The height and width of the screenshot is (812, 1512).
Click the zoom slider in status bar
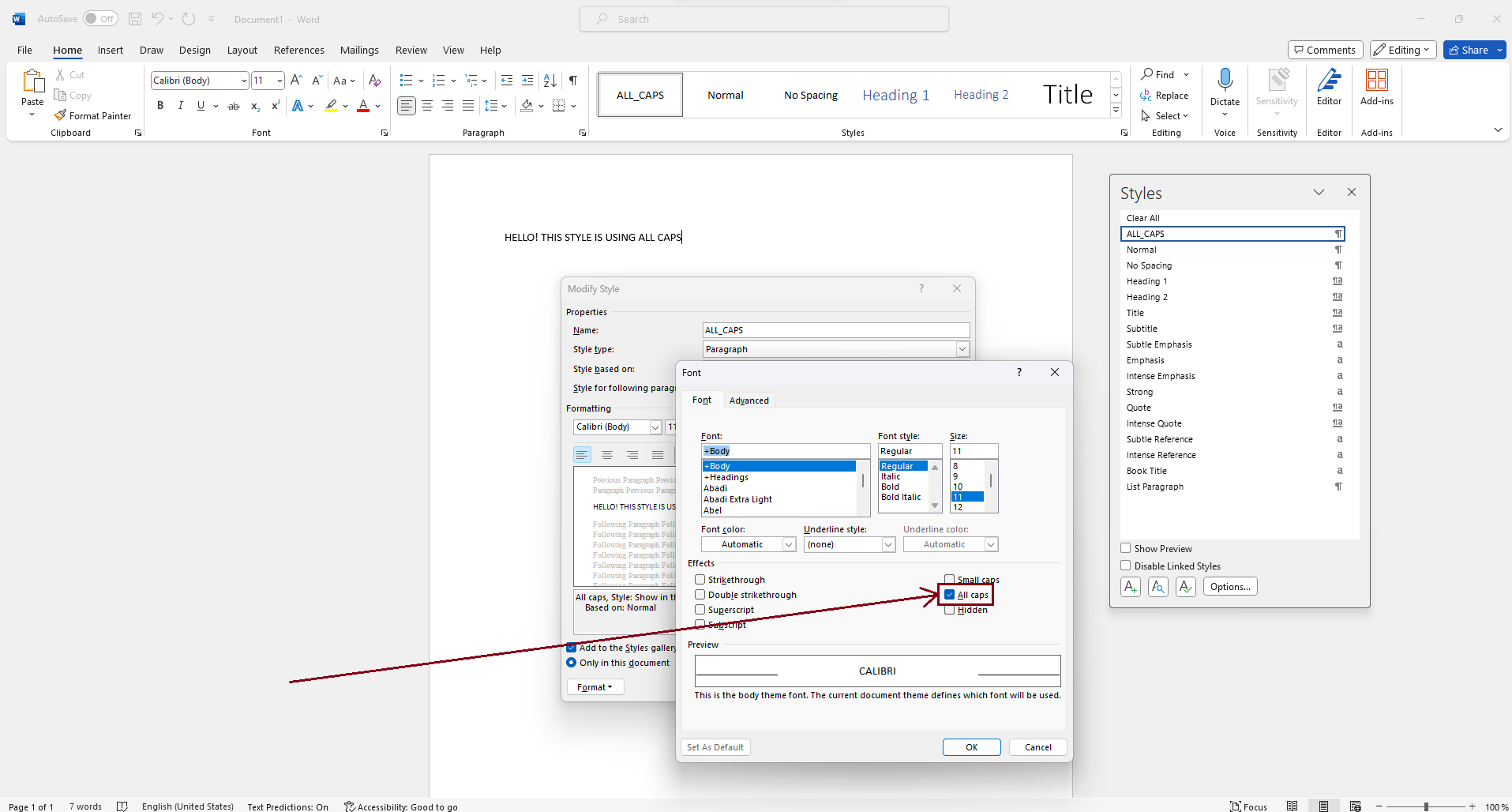coord(1426,806)
